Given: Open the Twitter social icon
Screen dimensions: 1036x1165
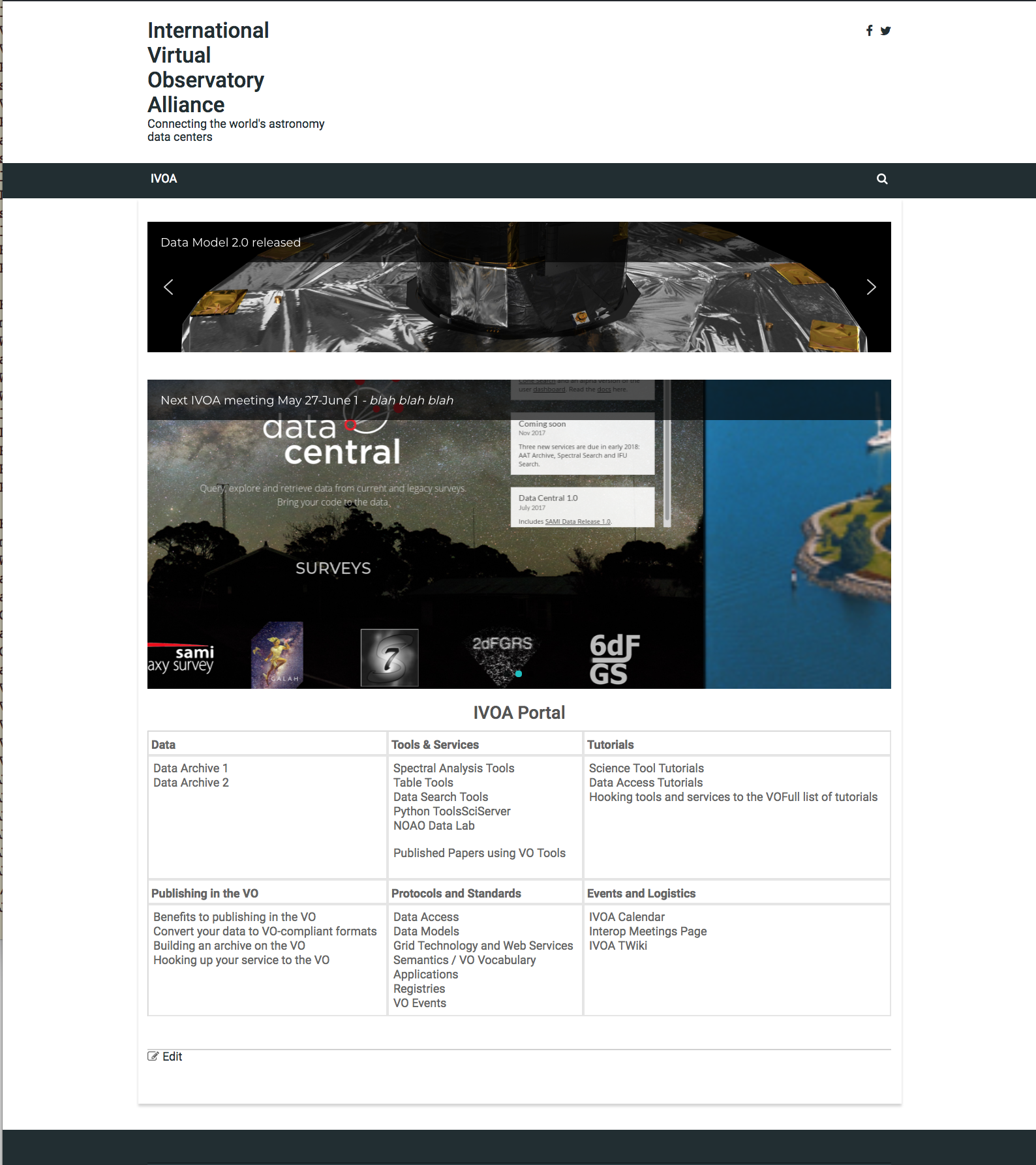Looking at the screenshot, I should [885, 31].
